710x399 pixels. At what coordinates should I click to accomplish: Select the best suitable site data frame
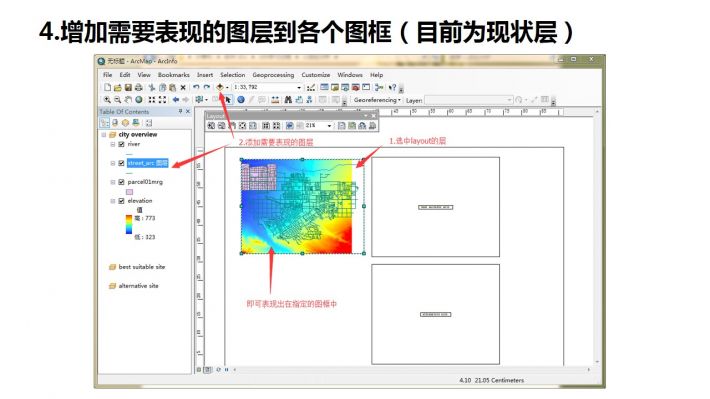(x=142, y=267)
